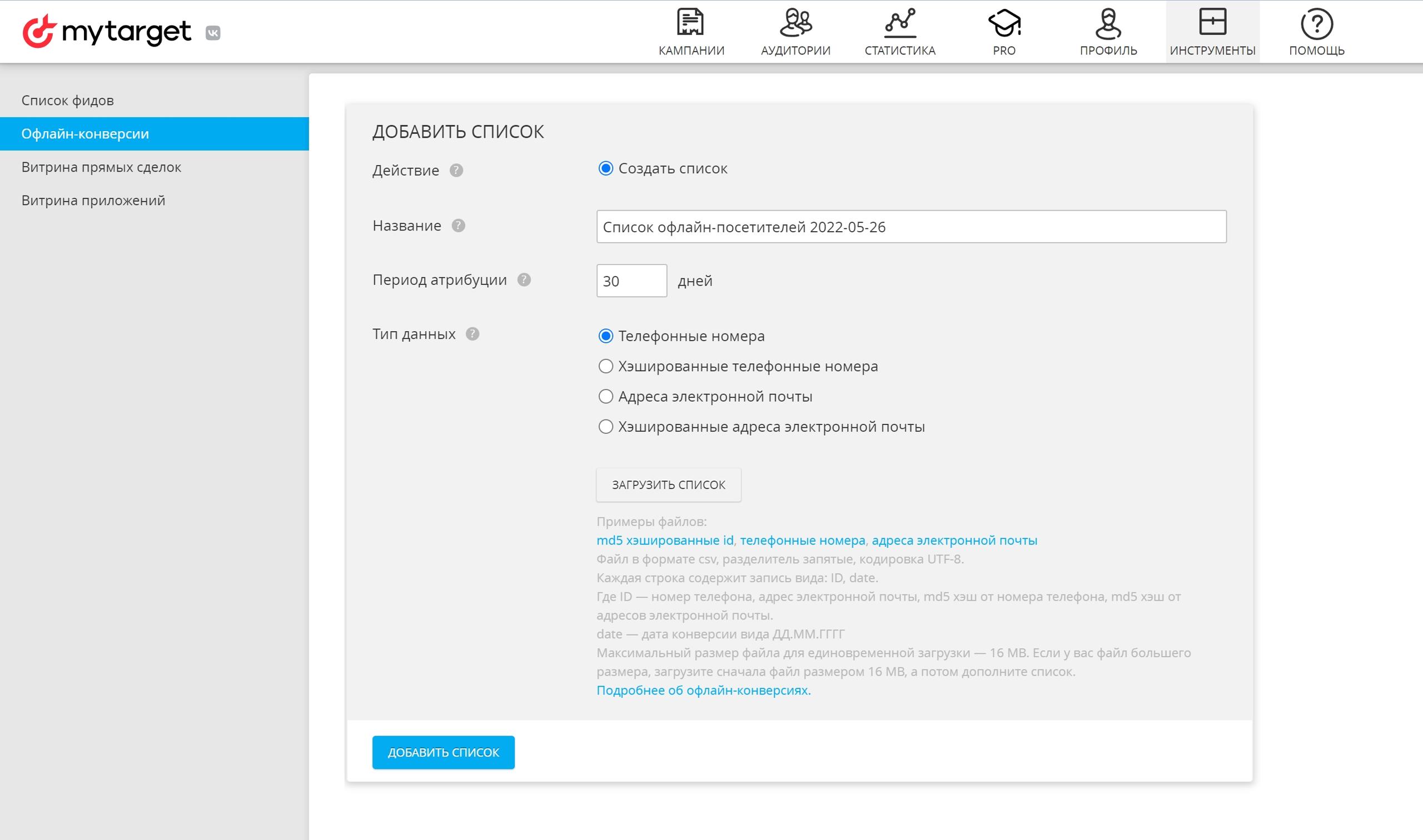
Task: Go to Витрина приложений sidebar item
Action: pos(93,201)
